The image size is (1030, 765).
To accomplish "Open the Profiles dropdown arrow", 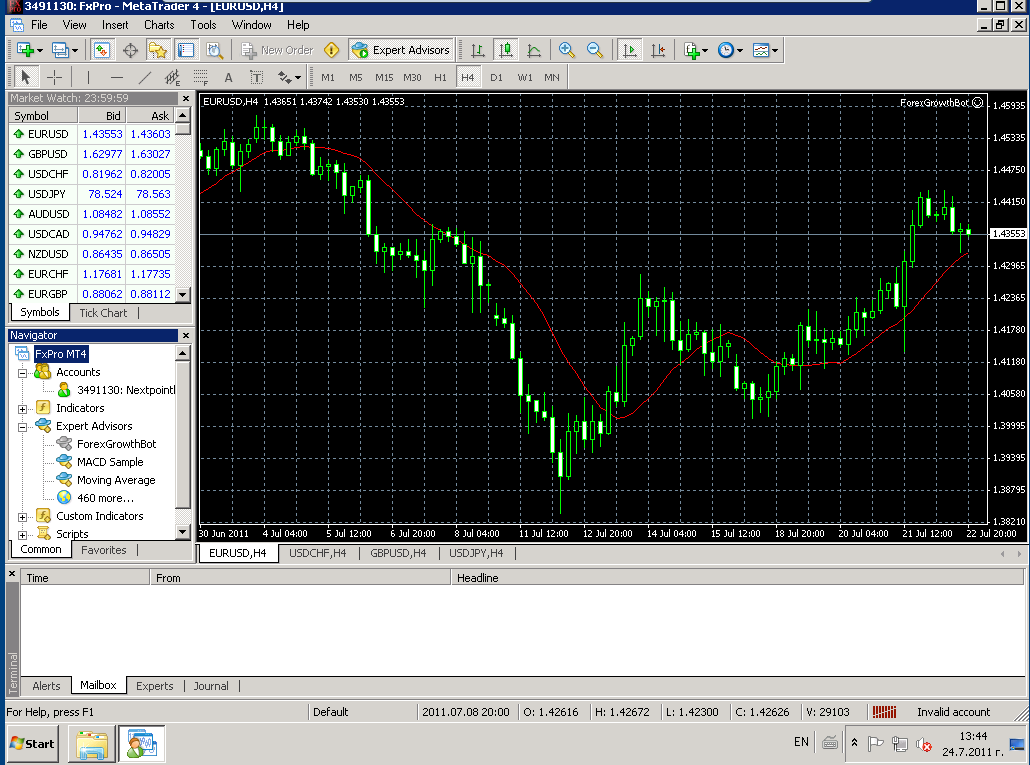I will [75, 51].
